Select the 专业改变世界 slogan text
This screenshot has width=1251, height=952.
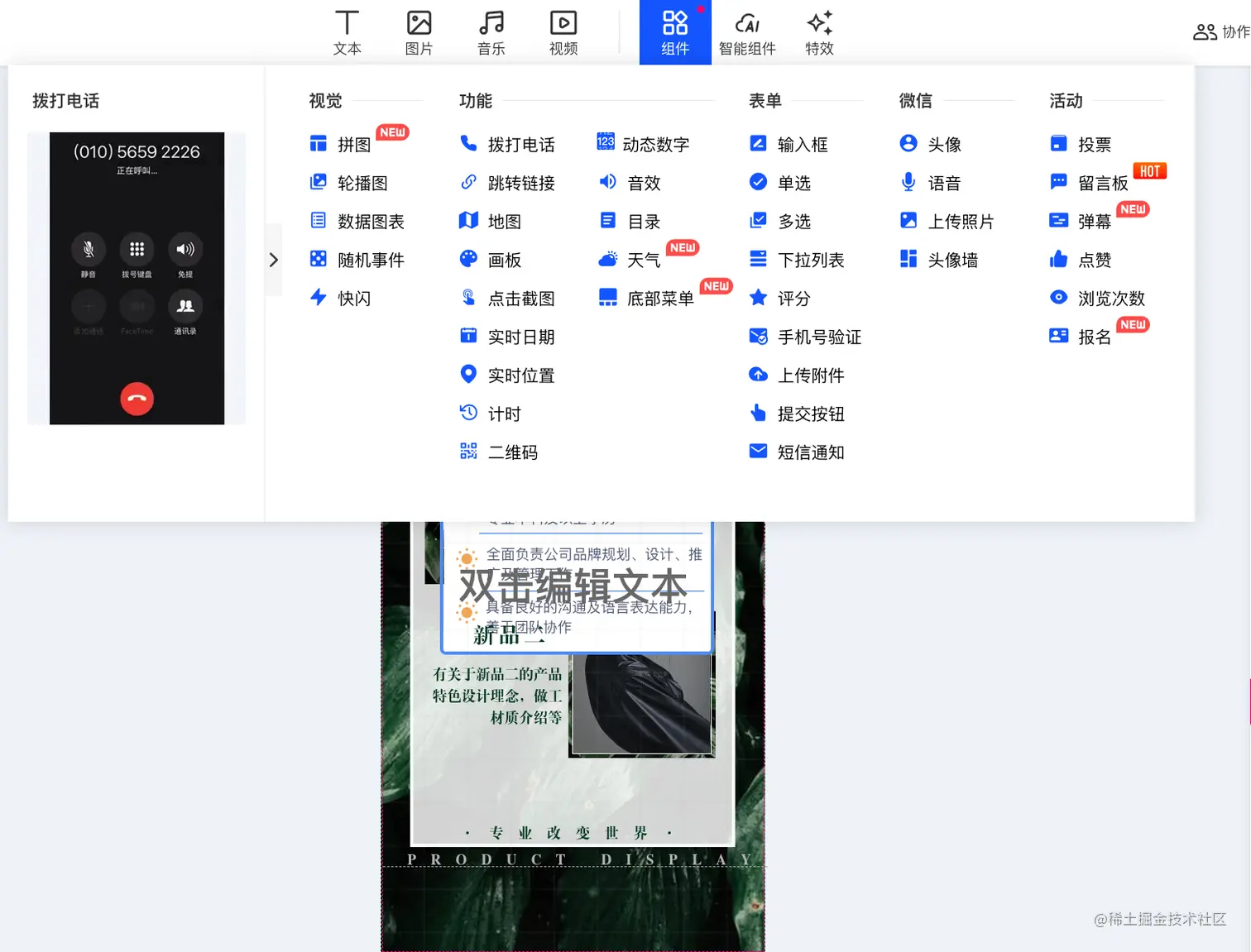pyautogui.click(x=568, y=833)
